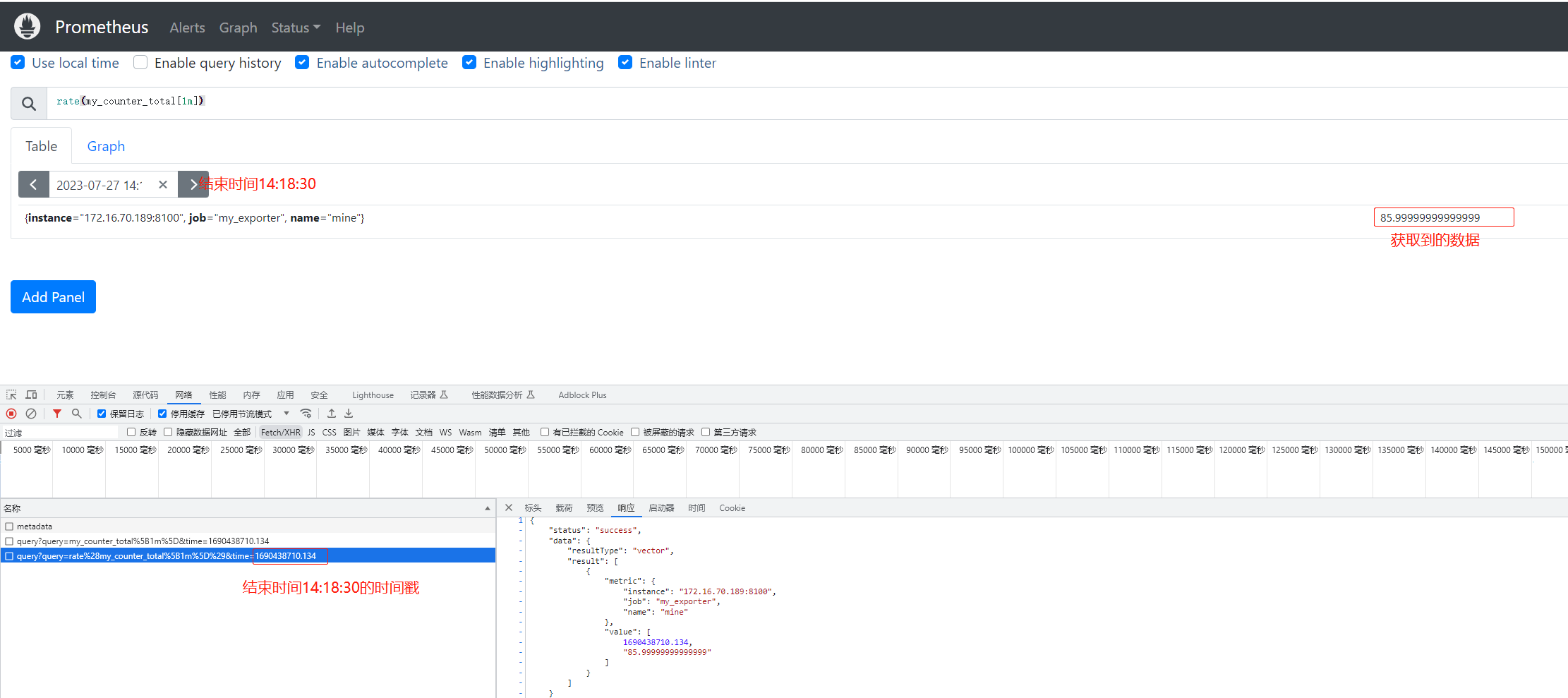Screen dimensions: 1568x698
Task: Step evaluation time backward arrow
Action: click(33, 184)
